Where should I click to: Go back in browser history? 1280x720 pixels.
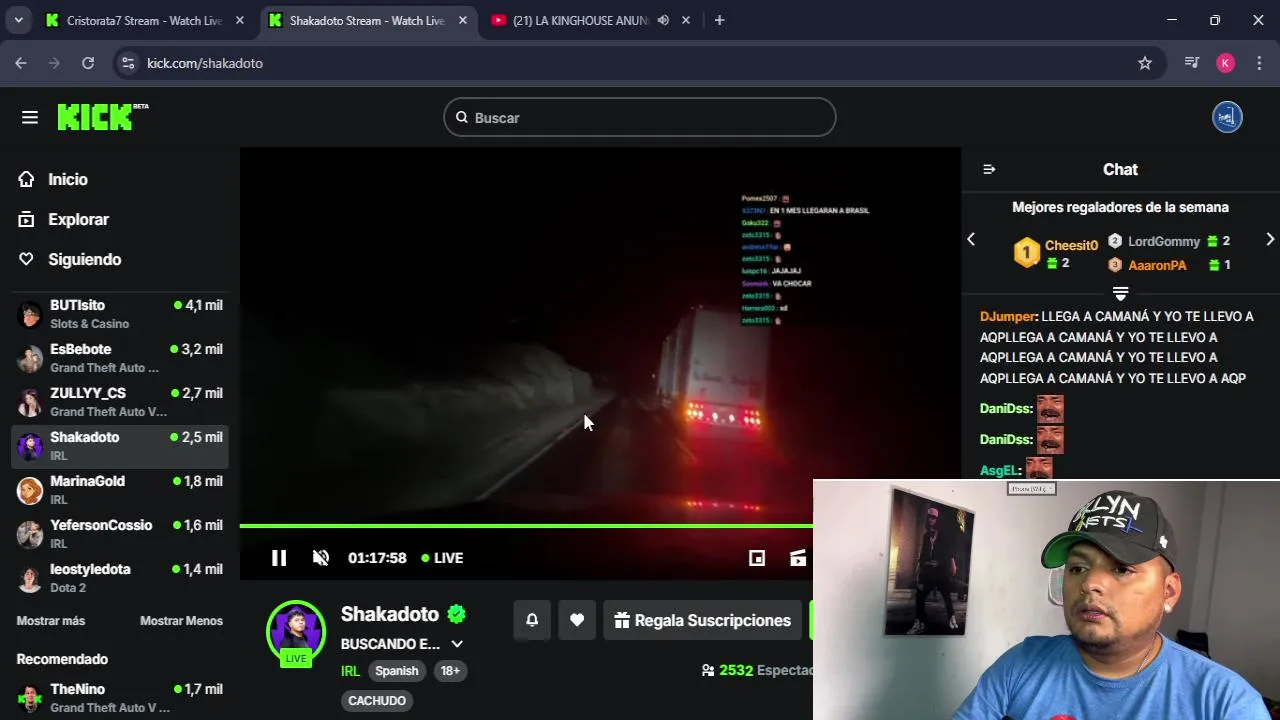click(x=21, y=63)
